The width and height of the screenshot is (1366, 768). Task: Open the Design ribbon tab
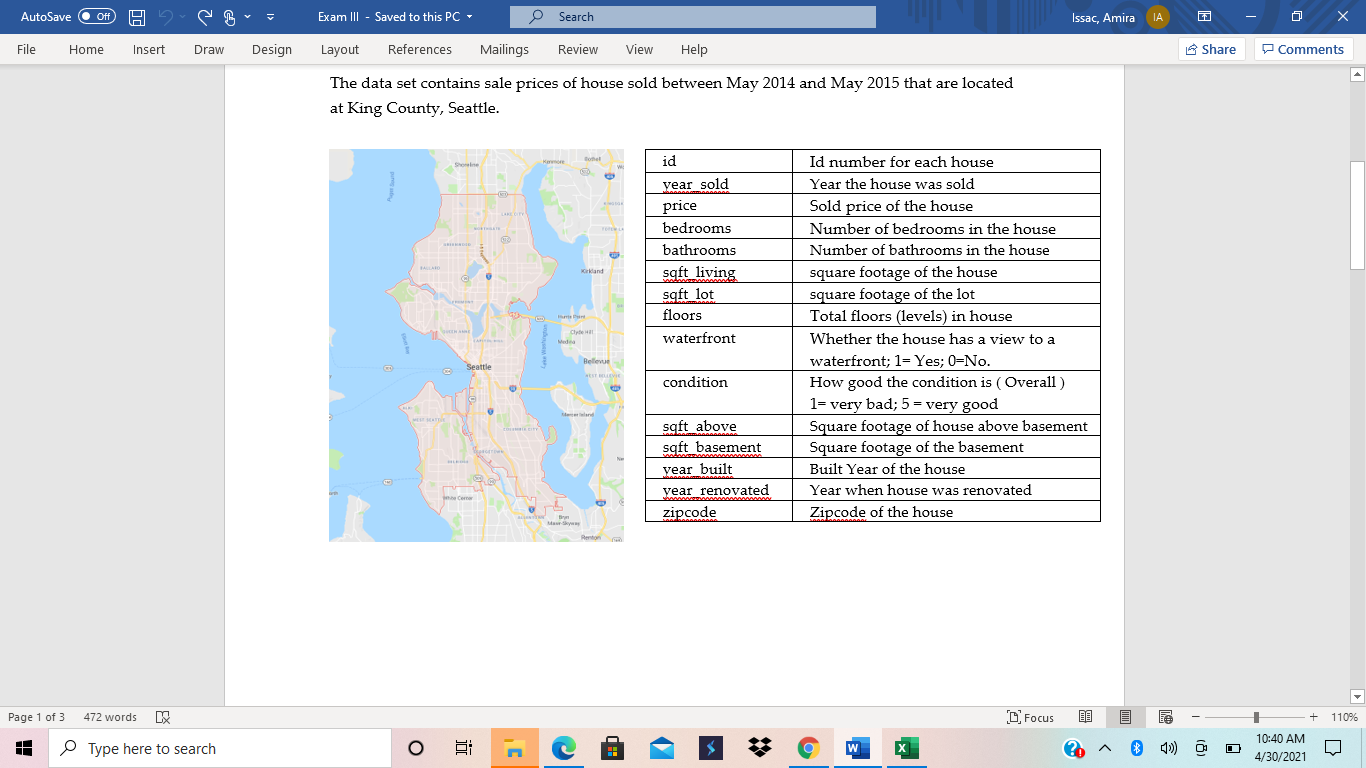[272, 49]
